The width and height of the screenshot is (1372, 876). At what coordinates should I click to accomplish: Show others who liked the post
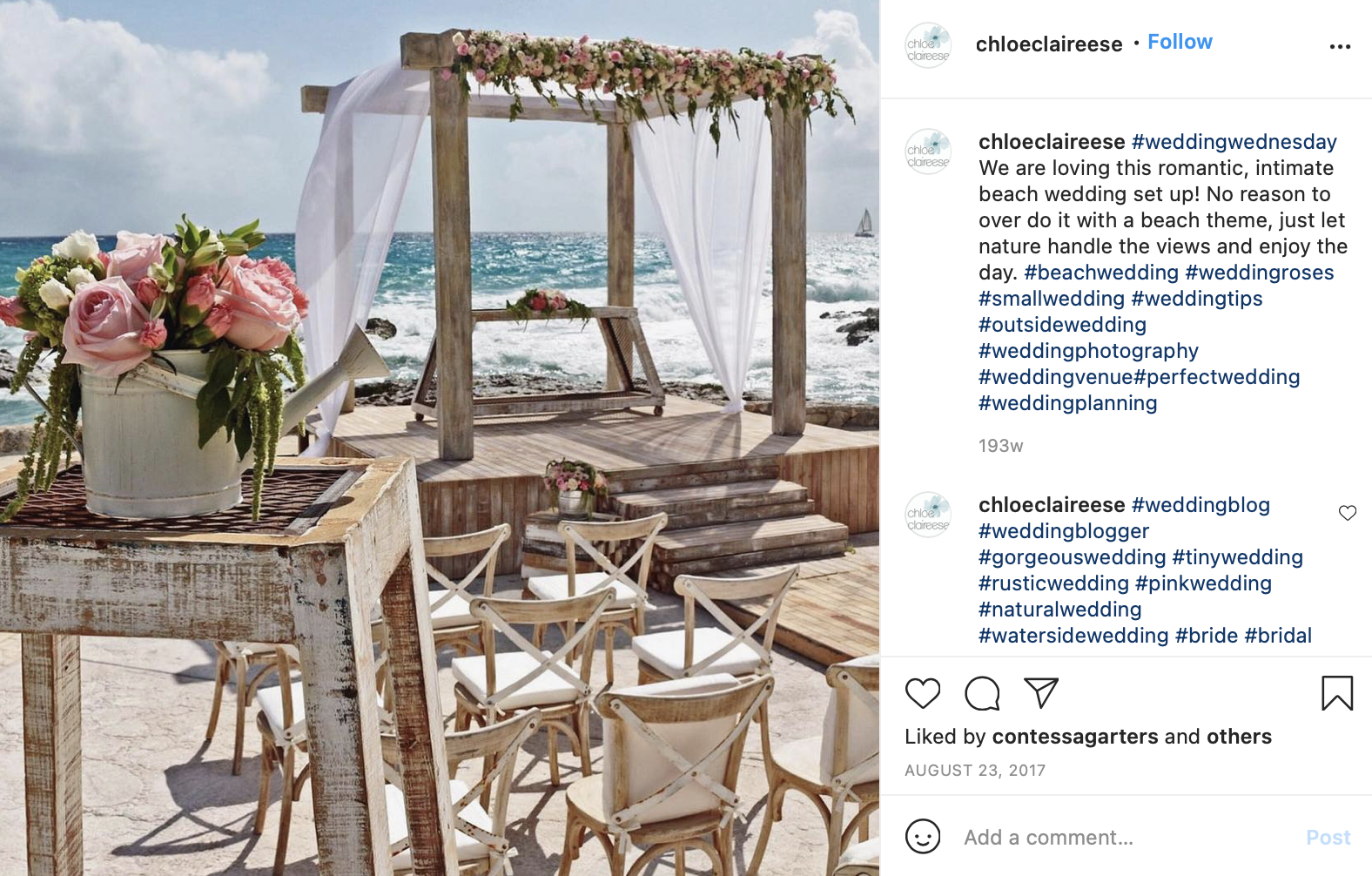point(1239,737)
